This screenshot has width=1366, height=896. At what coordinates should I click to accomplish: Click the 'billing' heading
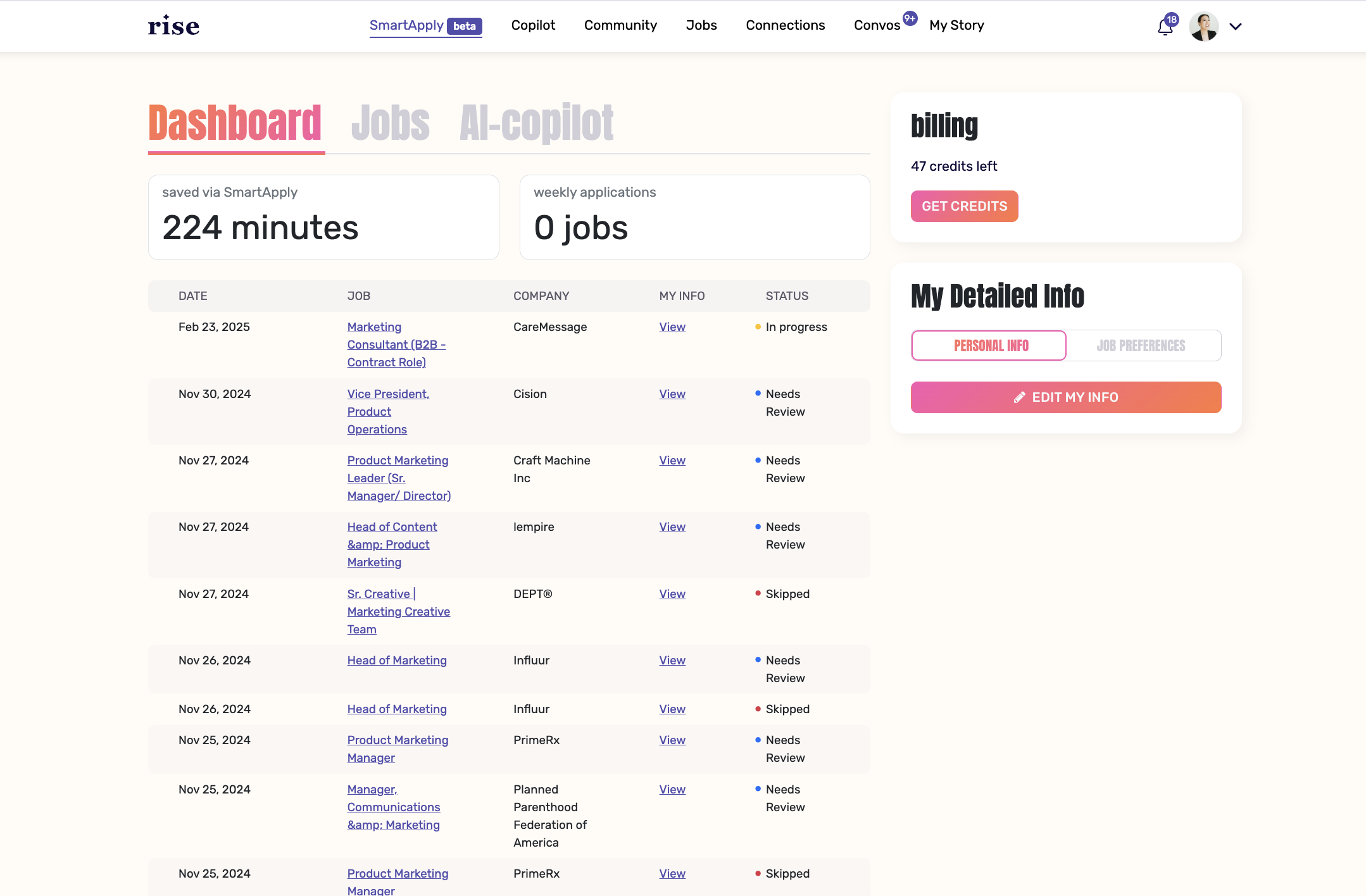(x=944, y=126)
